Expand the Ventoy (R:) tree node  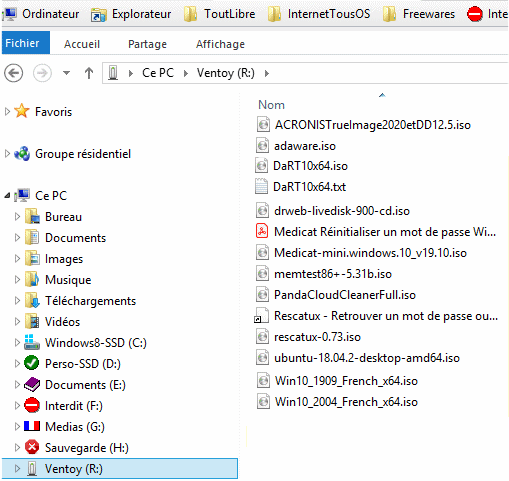(x=17, y=469)
